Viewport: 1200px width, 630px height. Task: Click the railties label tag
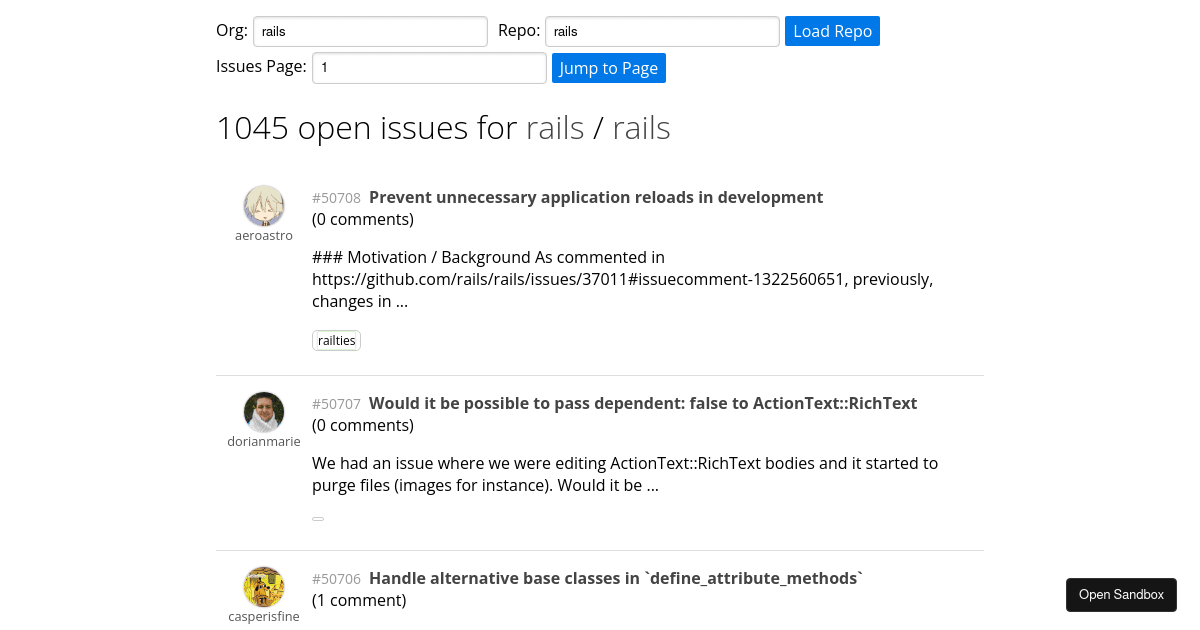(336, 340)
